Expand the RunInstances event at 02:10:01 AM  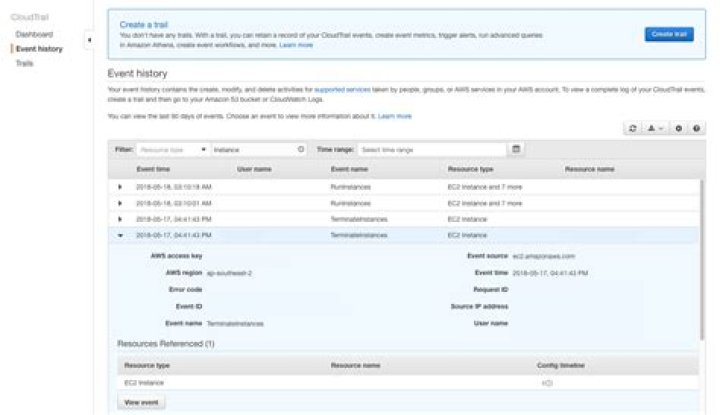click(x=120, y=203)
